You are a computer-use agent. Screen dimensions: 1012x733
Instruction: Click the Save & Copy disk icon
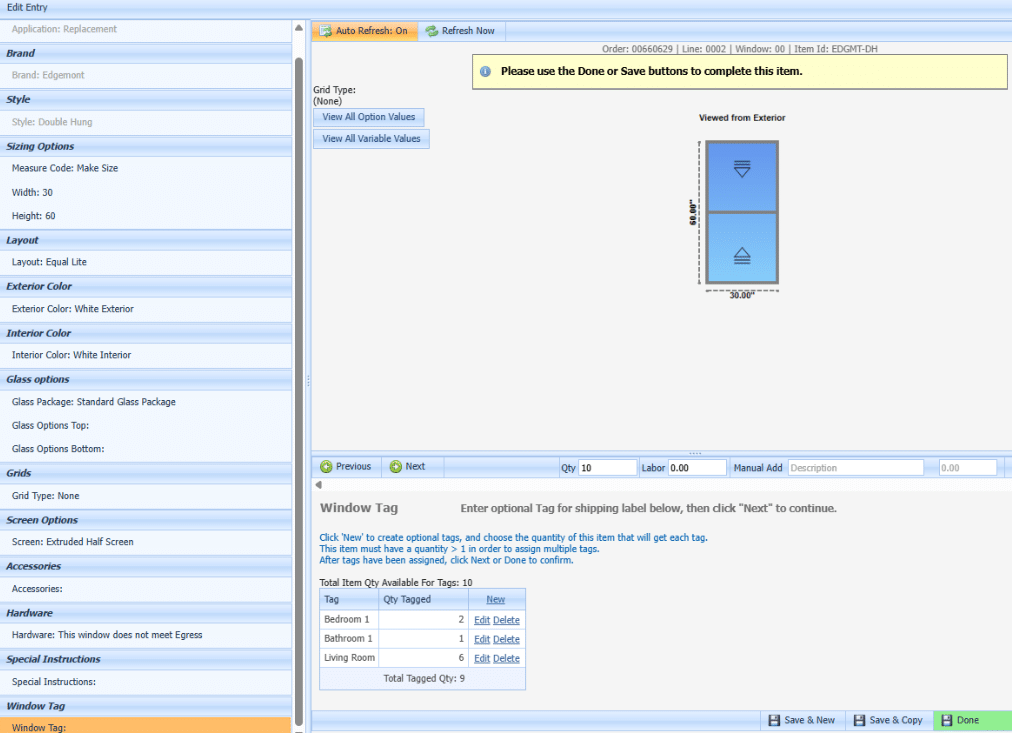point(858,720)
